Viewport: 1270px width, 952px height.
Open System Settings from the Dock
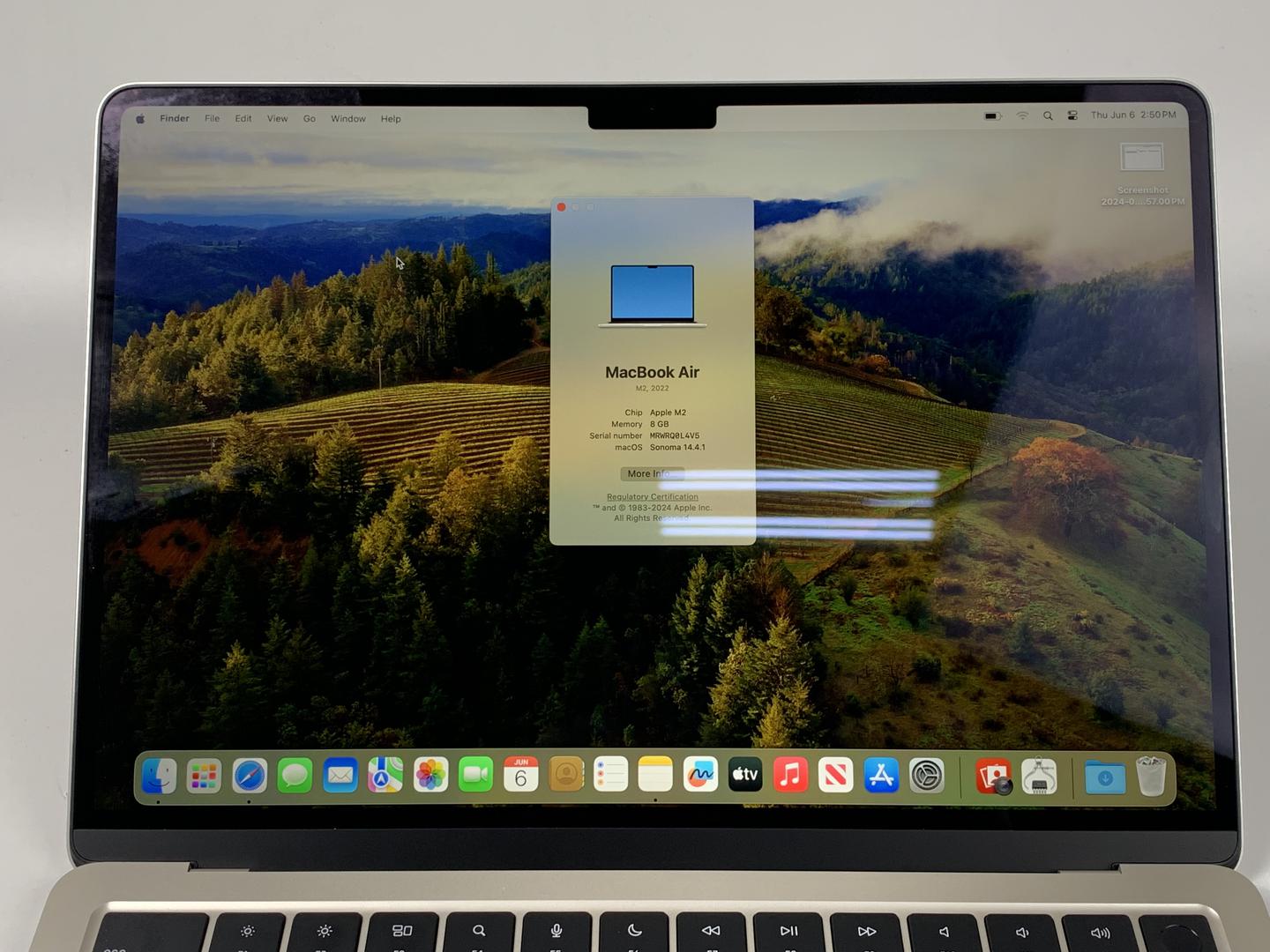(x=926, y=776)
